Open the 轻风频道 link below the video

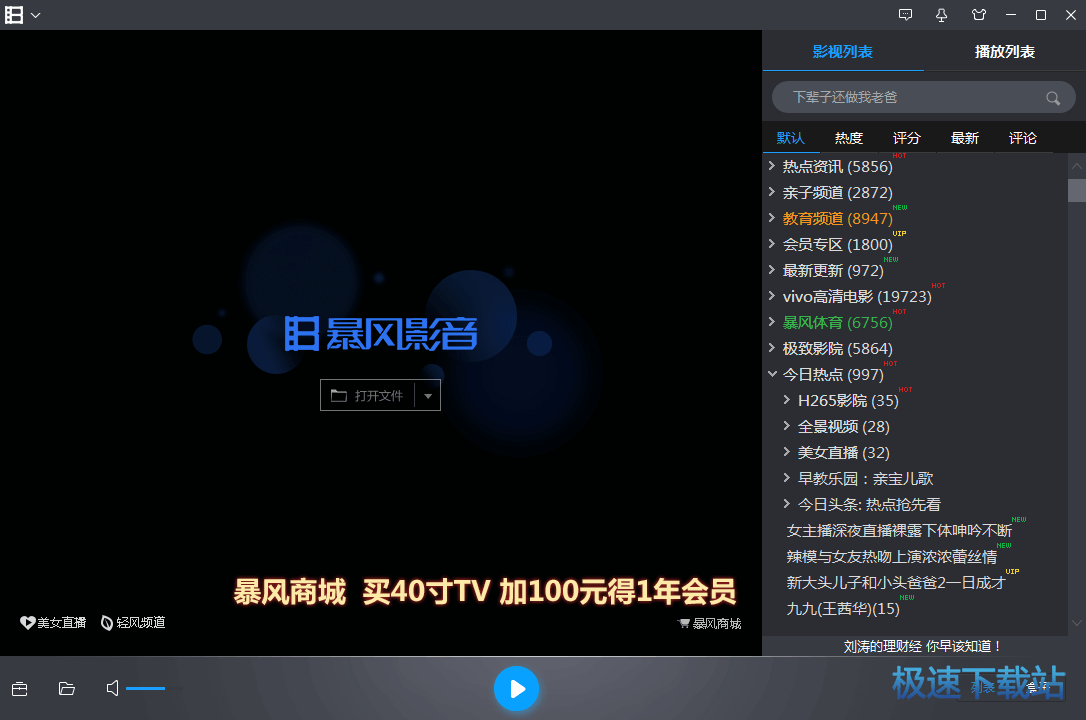pos(134,623)
